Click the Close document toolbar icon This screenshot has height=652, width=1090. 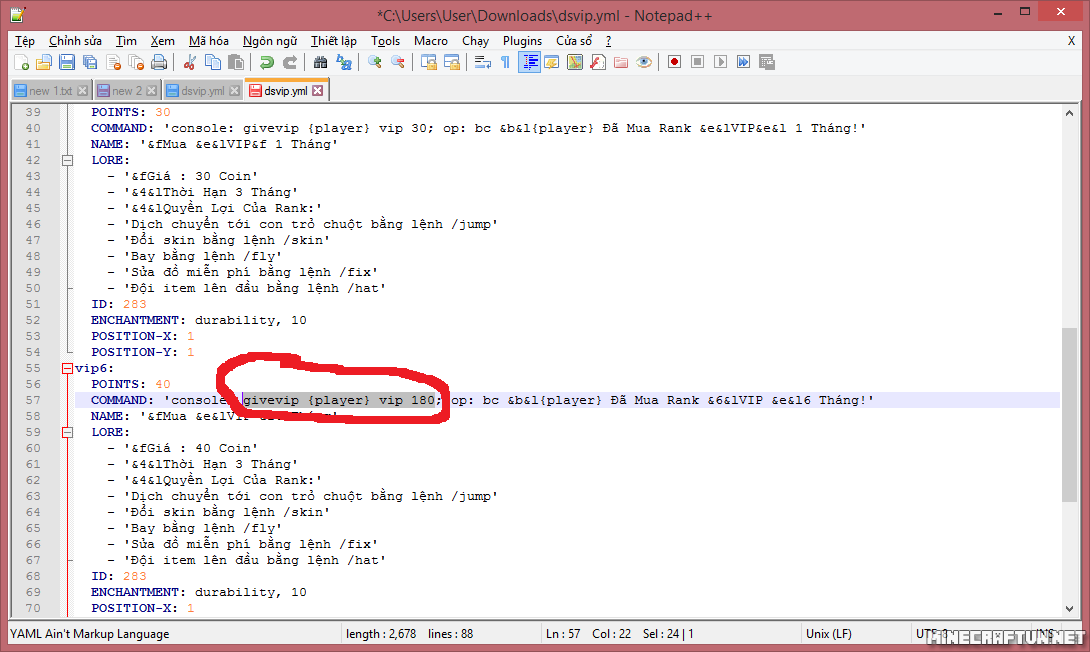[113, 63]
